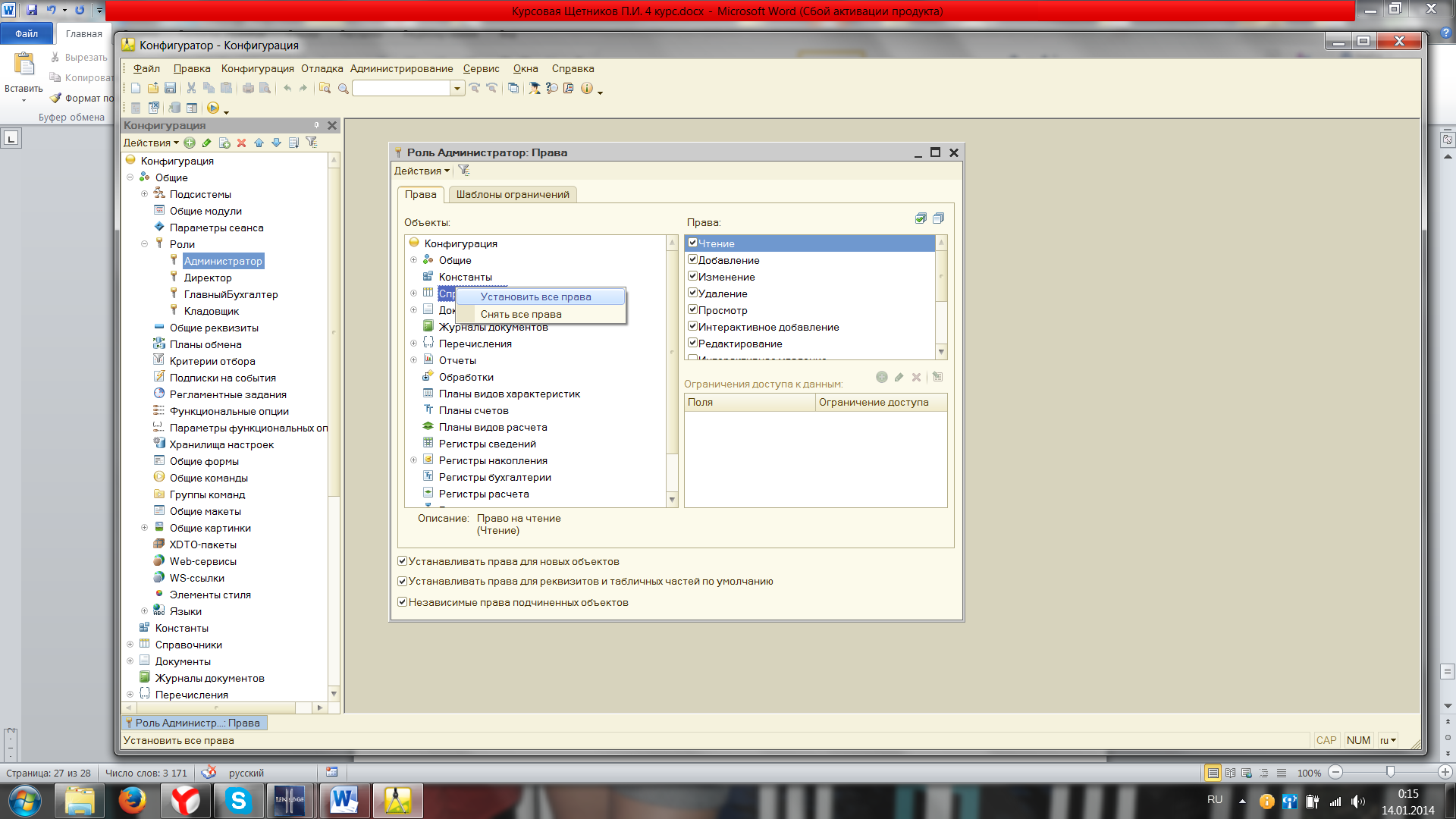Collapse the Роли node in the configuration tree
Viewport: 1456px width, 819px height.
[144, 244]
